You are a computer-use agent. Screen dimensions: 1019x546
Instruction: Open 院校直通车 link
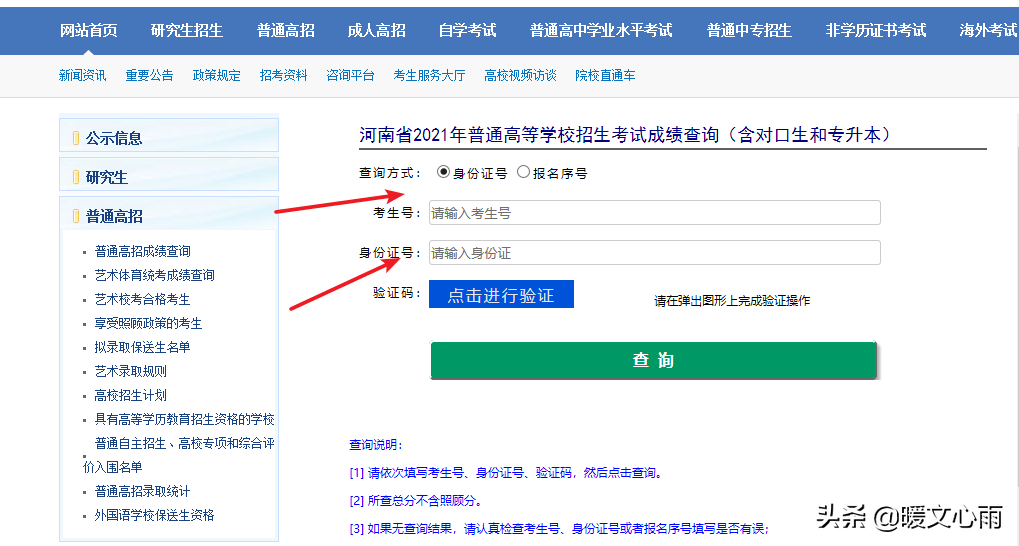(x=605, y=75)
